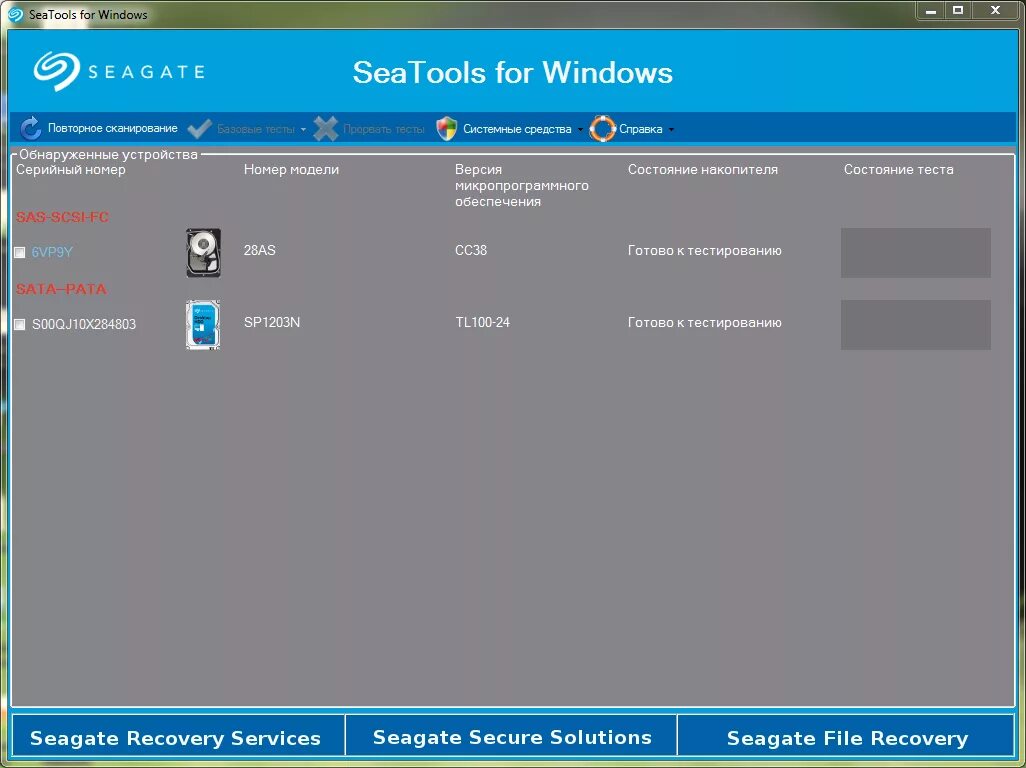This screenshot has height=768, width=1026.
Task: Click the SAS-SCSI-FC group heading
Action: click(x=62, y=217)
